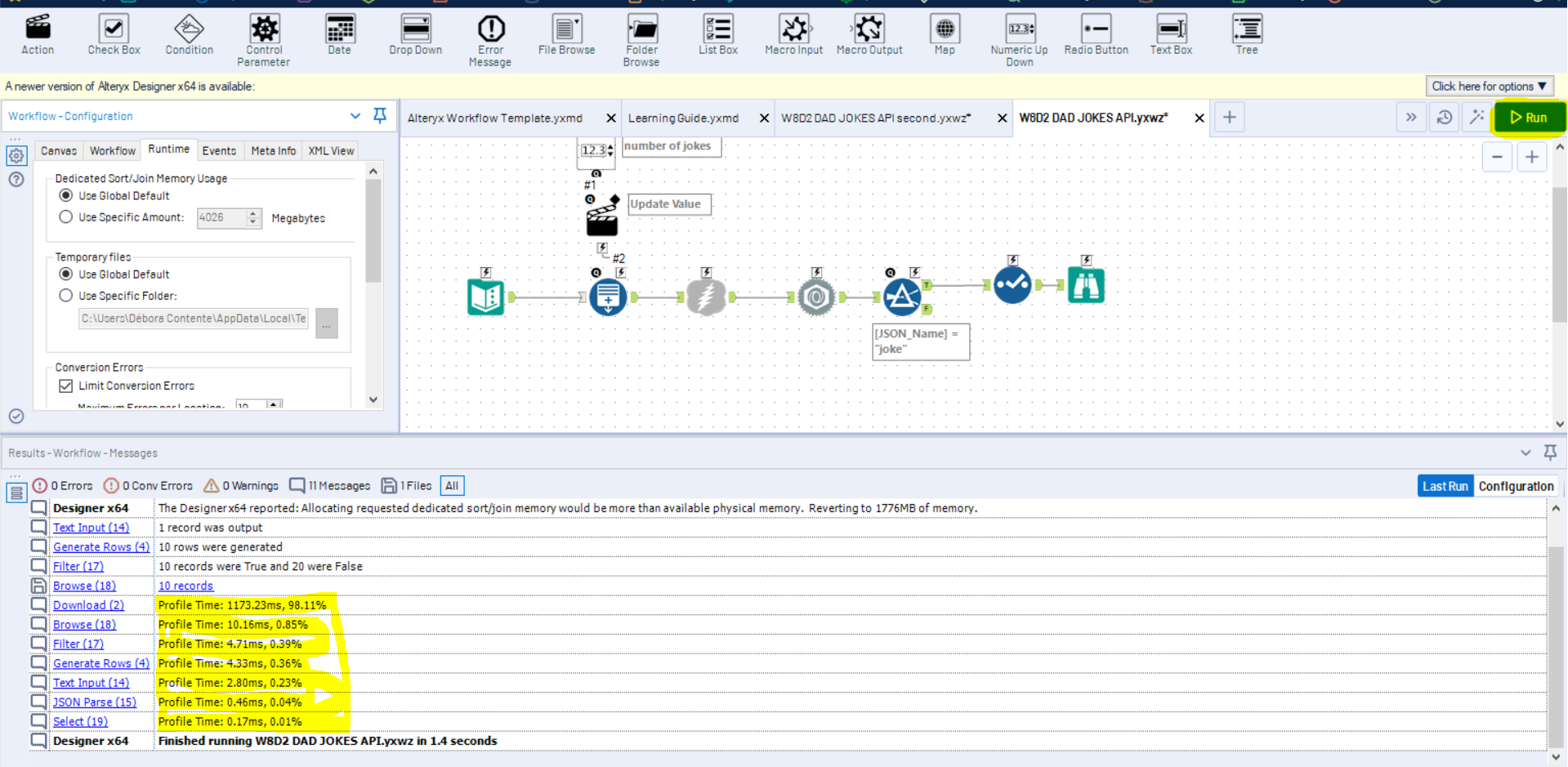Collapse the Results panel with chevron
The height and width of the screenshot is (767, 1568).
(x=1525, y=453)
